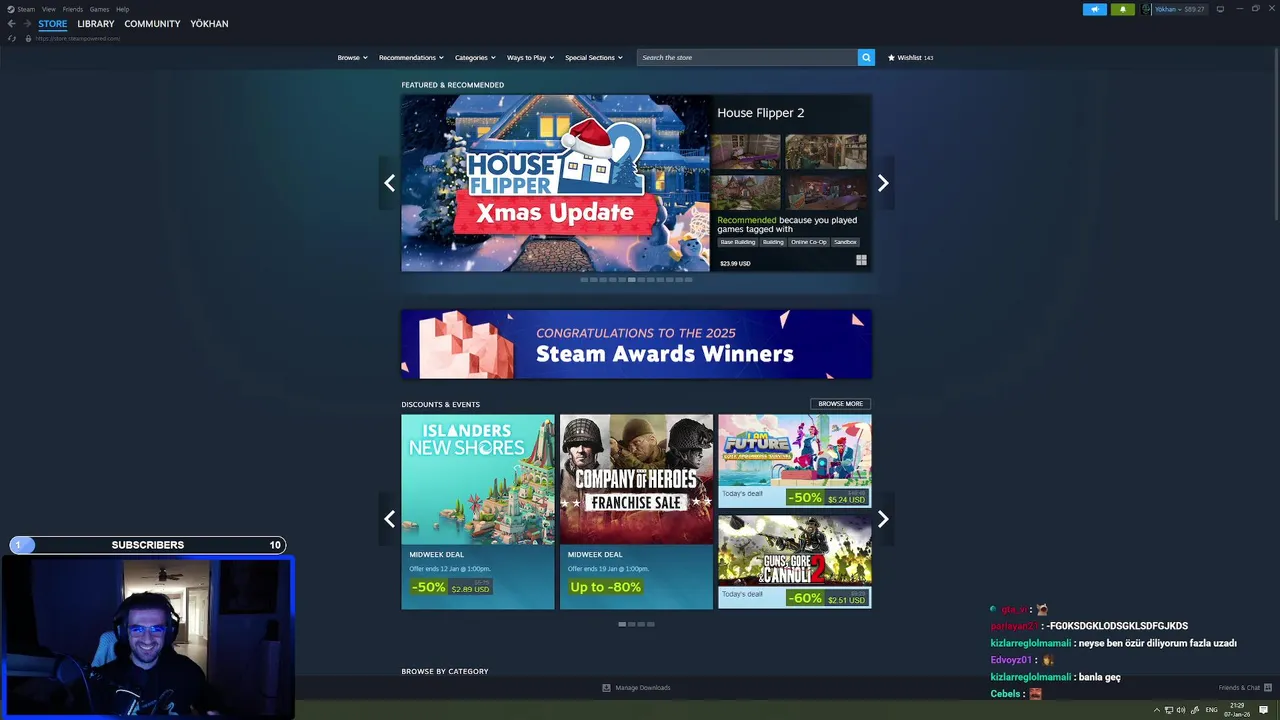
Task: Open the House Flipper Xmas Update banner
Action: click(555, 183)
